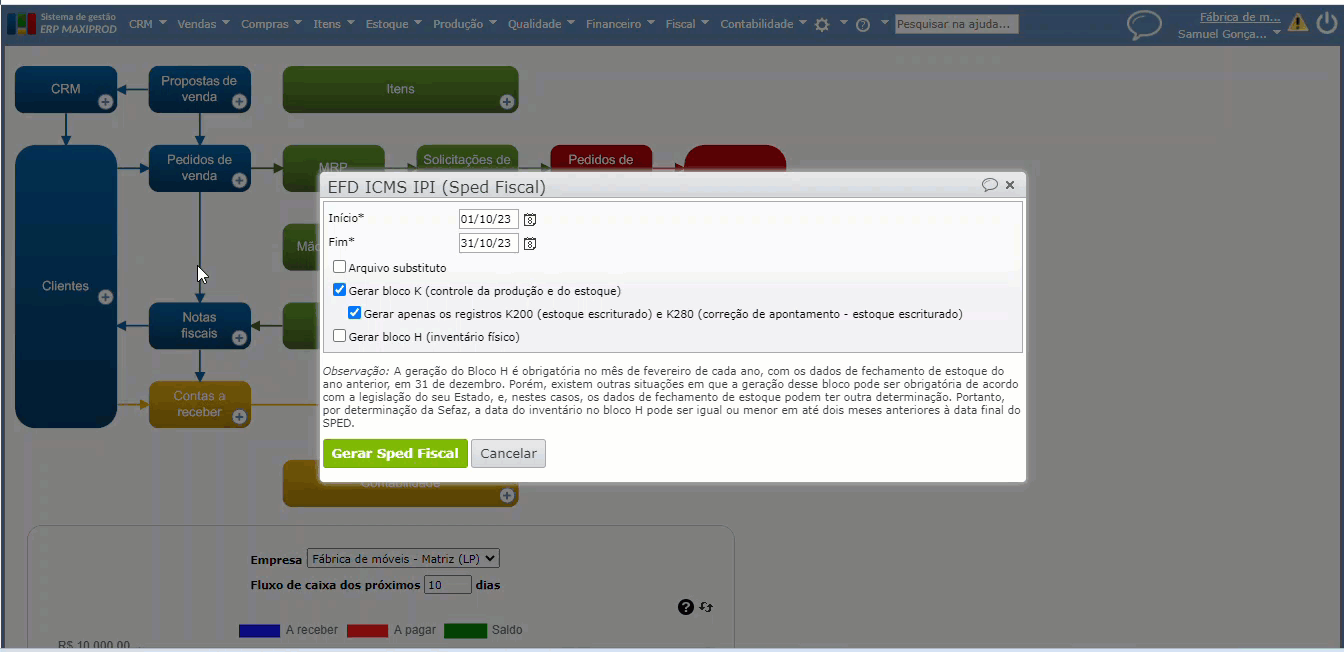Viewport: 1344px width, 652px height.
Task: Click plus icon on Contas a receber box
Action: (x=239, y=416)
